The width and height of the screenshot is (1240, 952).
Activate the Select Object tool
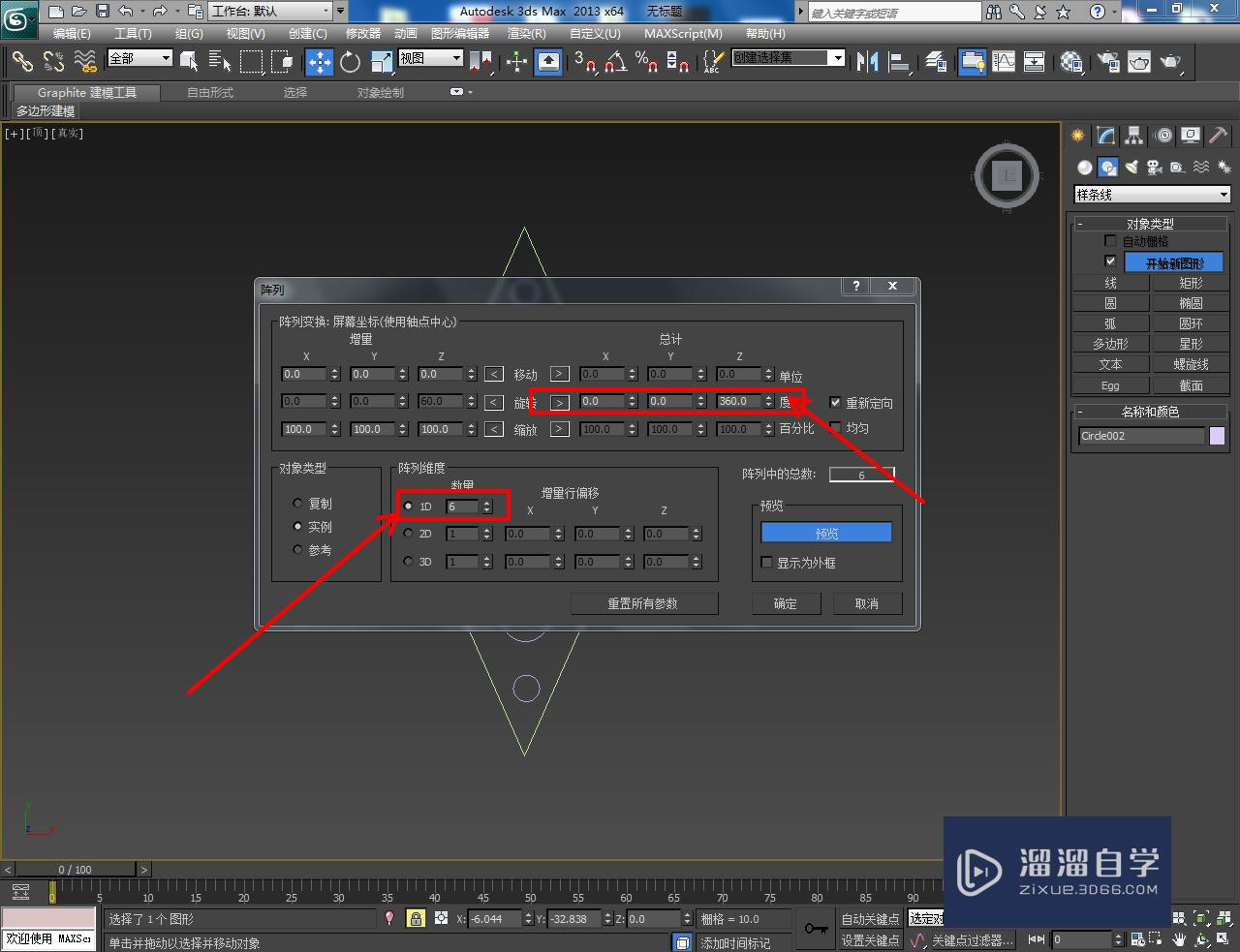(x=189, y=62)
